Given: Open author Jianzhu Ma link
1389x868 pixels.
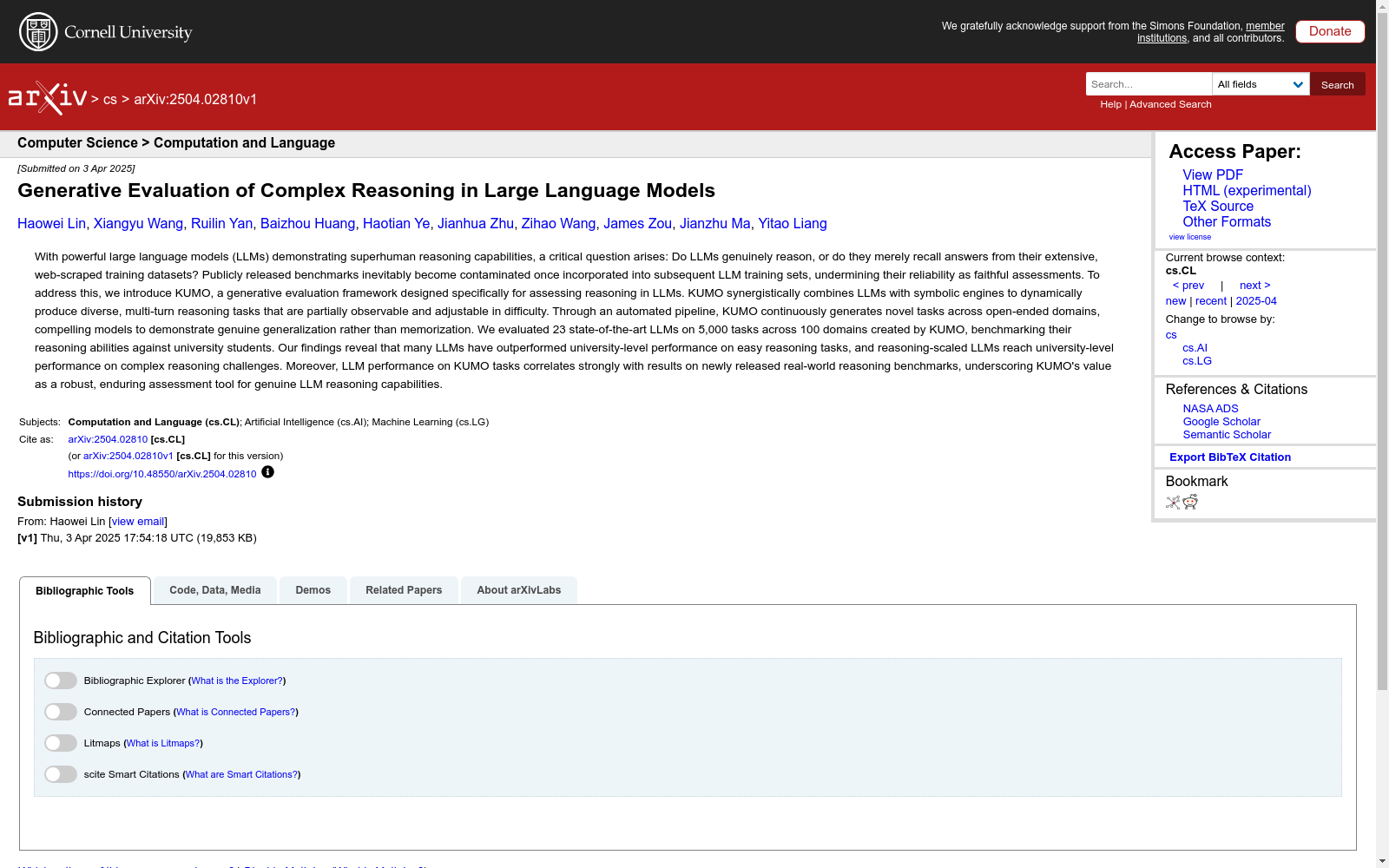Looking at the screenshot, I should coord(714,224).
